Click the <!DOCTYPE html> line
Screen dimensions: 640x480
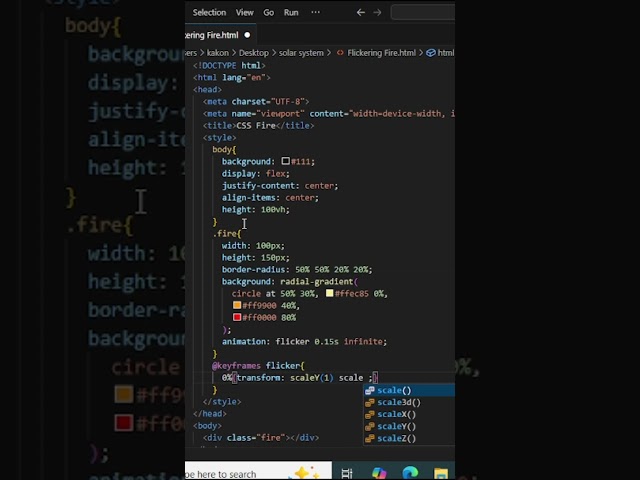pyautogui.click(x=229, y=65)
